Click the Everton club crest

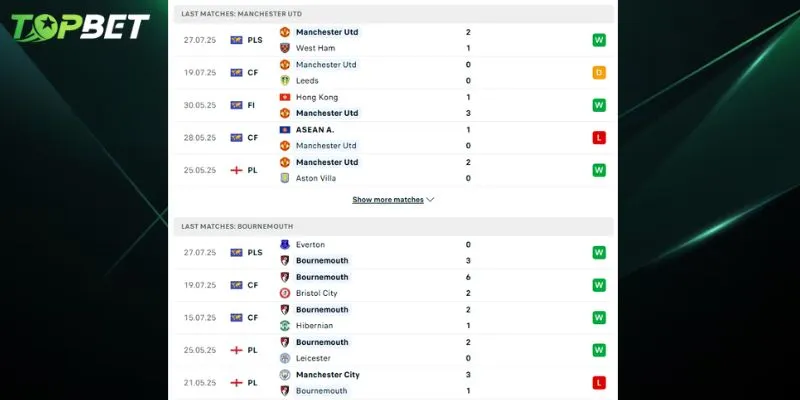click(284, 244)
